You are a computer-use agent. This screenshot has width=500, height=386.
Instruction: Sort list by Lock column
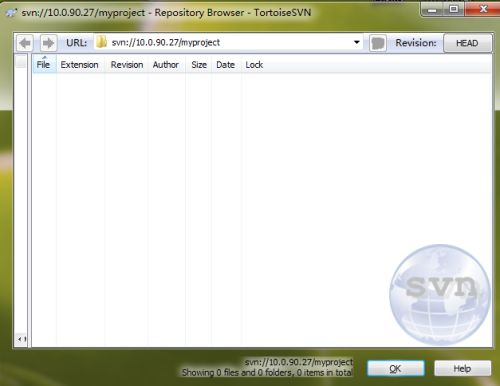[x=254, y=64]
